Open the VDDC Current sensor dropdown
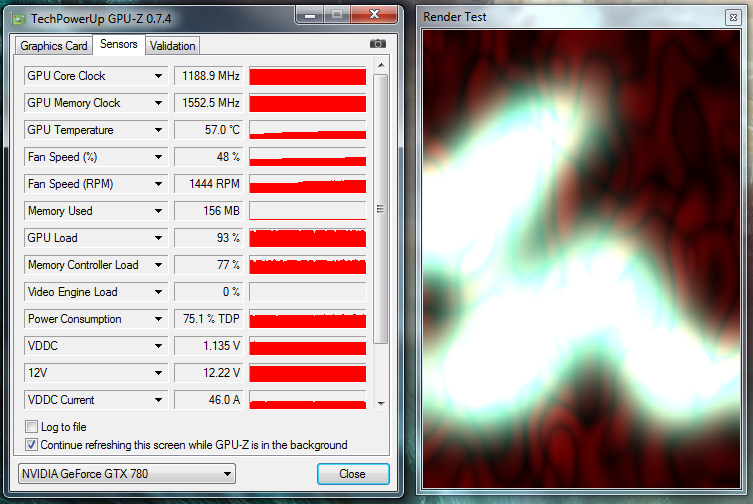753x504 pixels. click(x=158, y=400)
